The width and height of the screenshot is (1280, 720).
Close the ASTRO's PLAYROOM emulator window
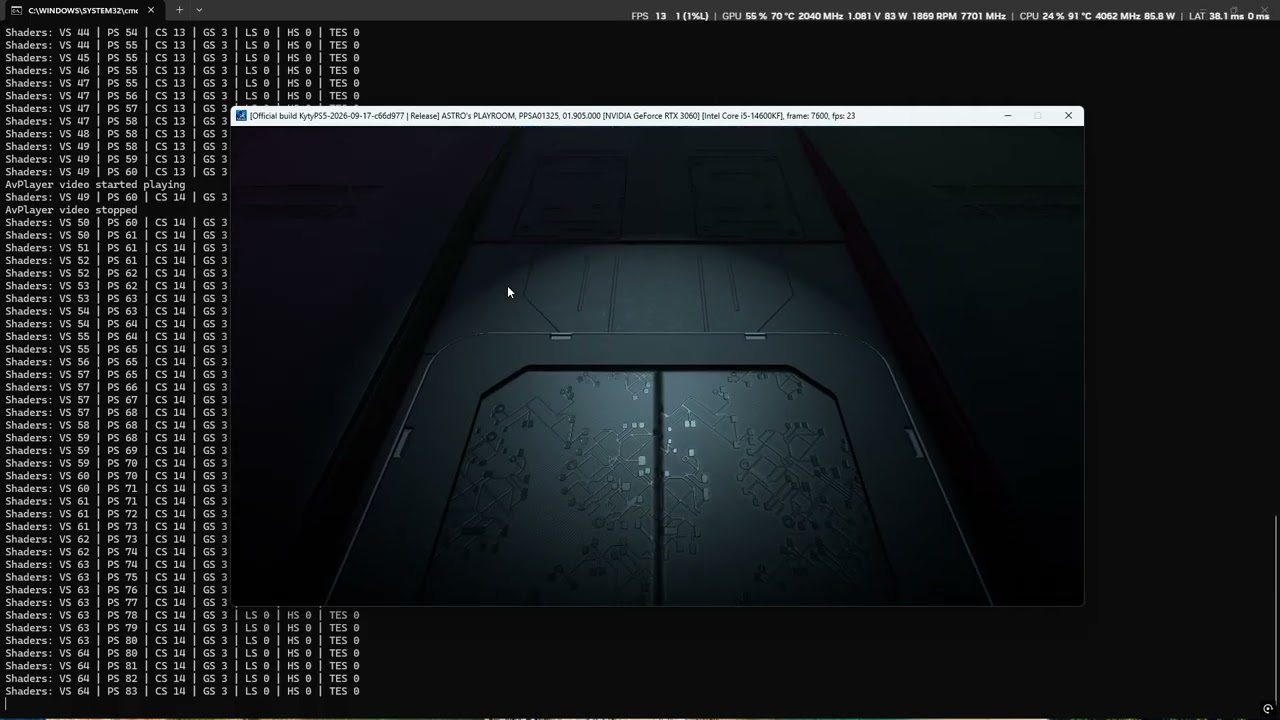click(1068, 116)
